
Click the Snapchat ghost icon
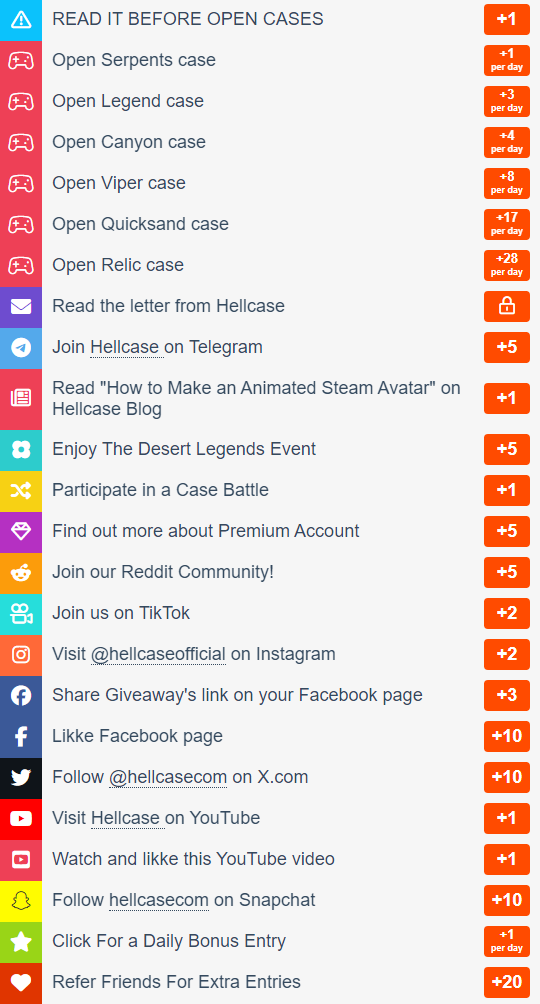point(20,900)
